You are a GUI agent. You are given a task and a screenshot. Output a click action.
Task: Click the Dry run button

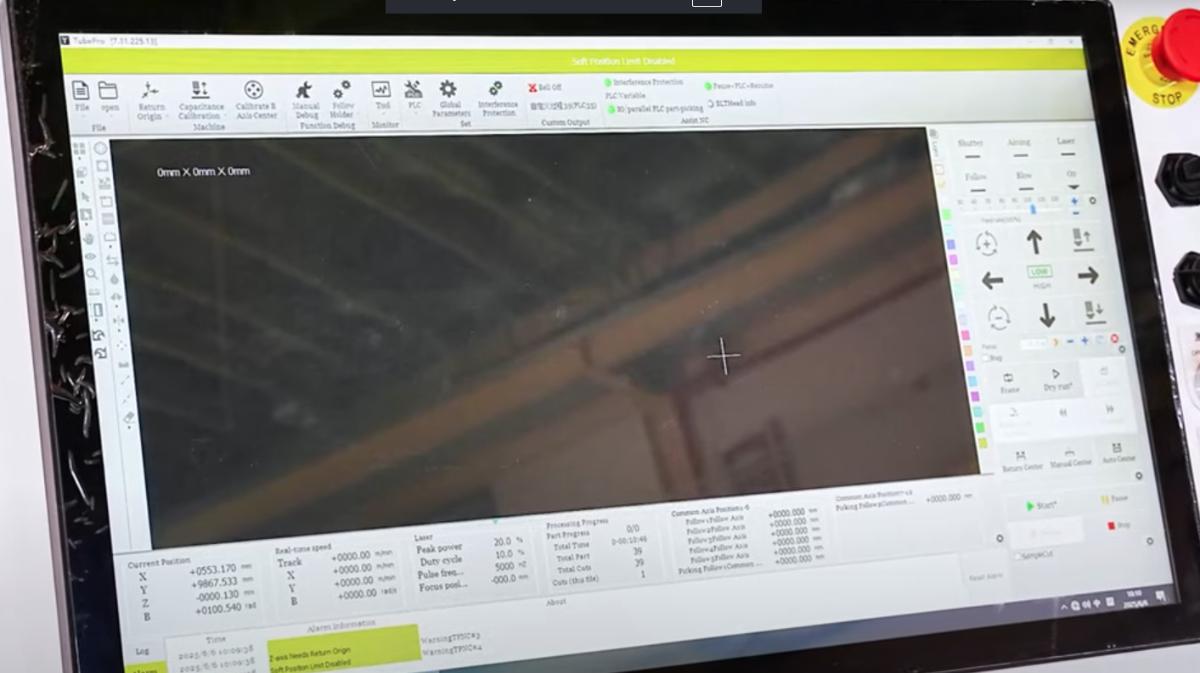click(x=1056, y=379)
